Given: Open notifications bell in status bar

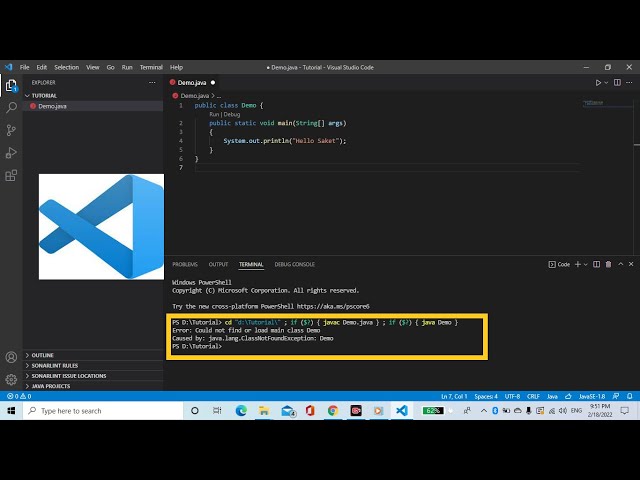Looking at the screenshot, I should pyautogui.click(x=630, y=396).
